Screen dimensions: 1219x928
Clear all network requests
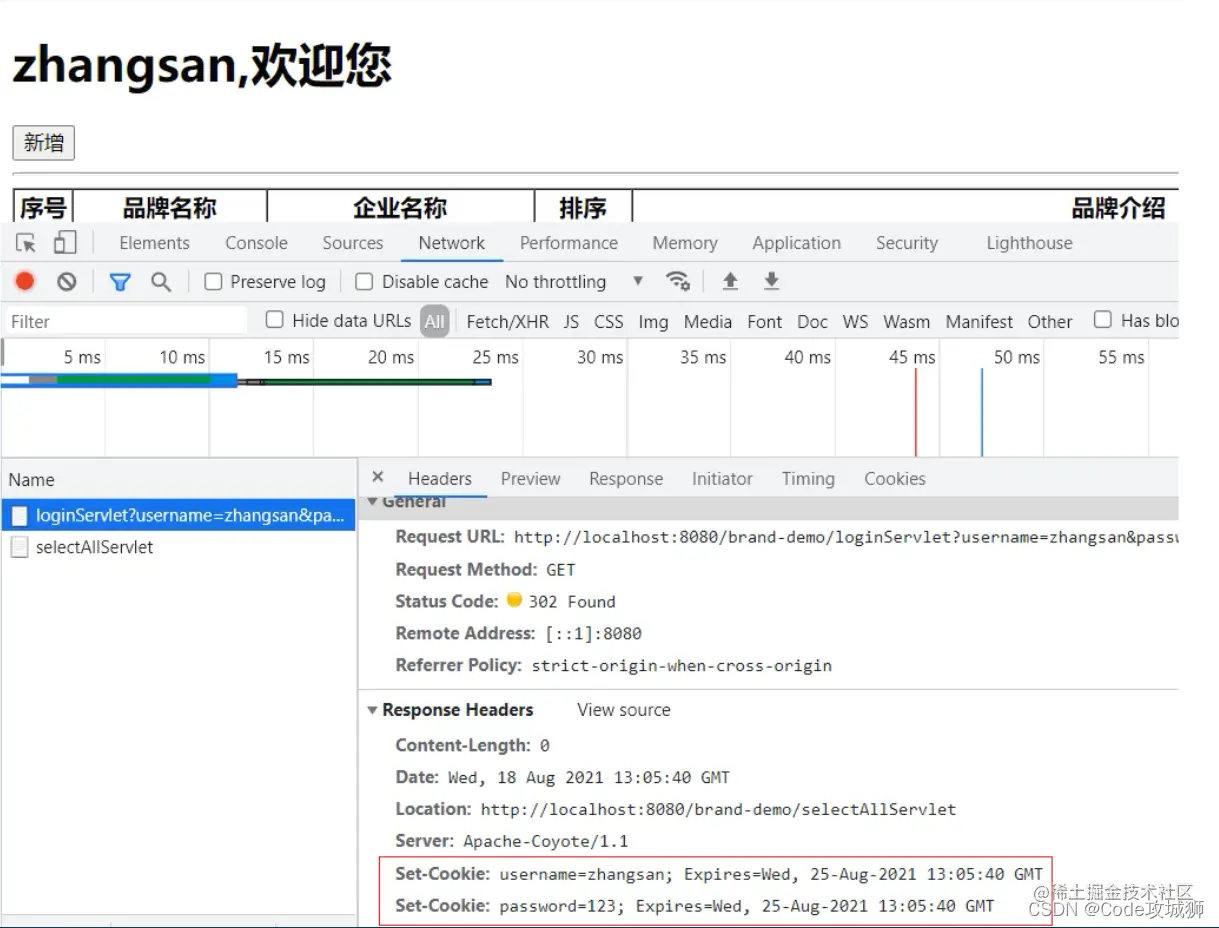coord(66,281)
